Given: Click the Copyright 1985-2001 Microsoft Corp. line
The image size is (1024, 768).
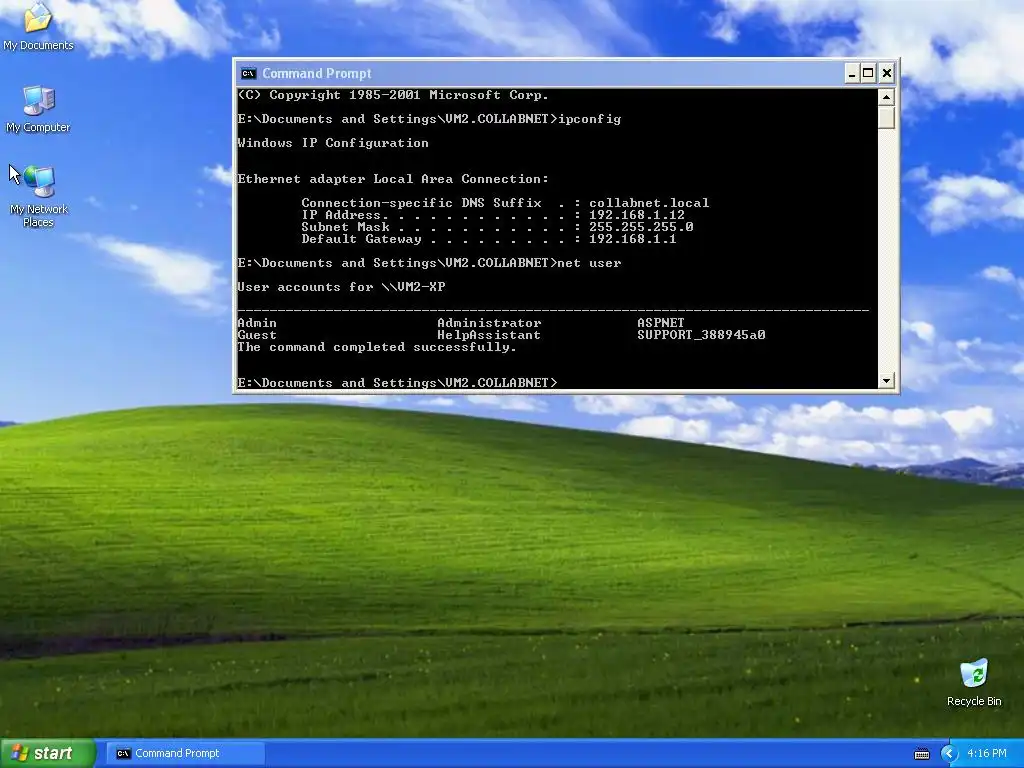Looking at the screenshot, I should coord(393,95).
